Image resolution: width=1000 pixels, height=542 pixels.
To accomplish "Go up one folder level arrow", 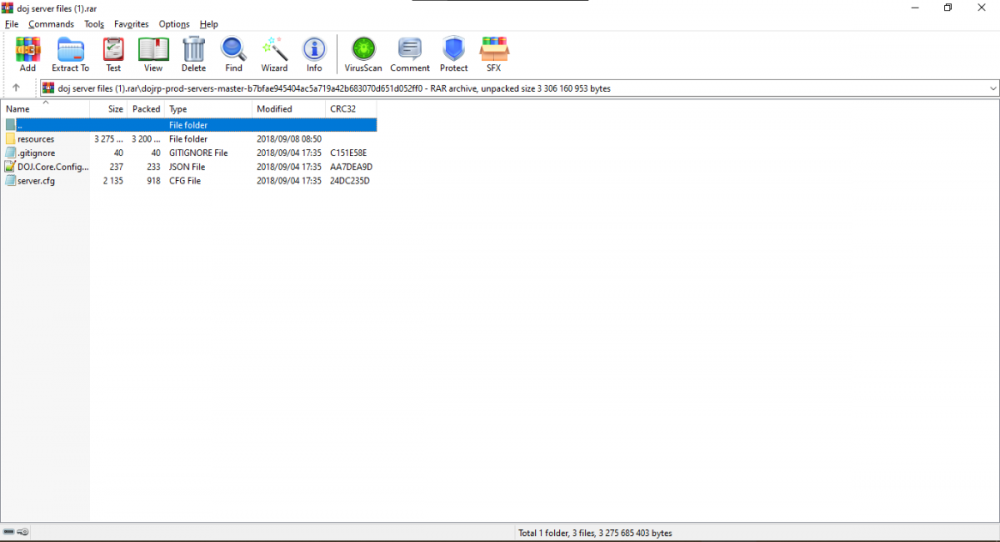I will (x=16, y=88).
